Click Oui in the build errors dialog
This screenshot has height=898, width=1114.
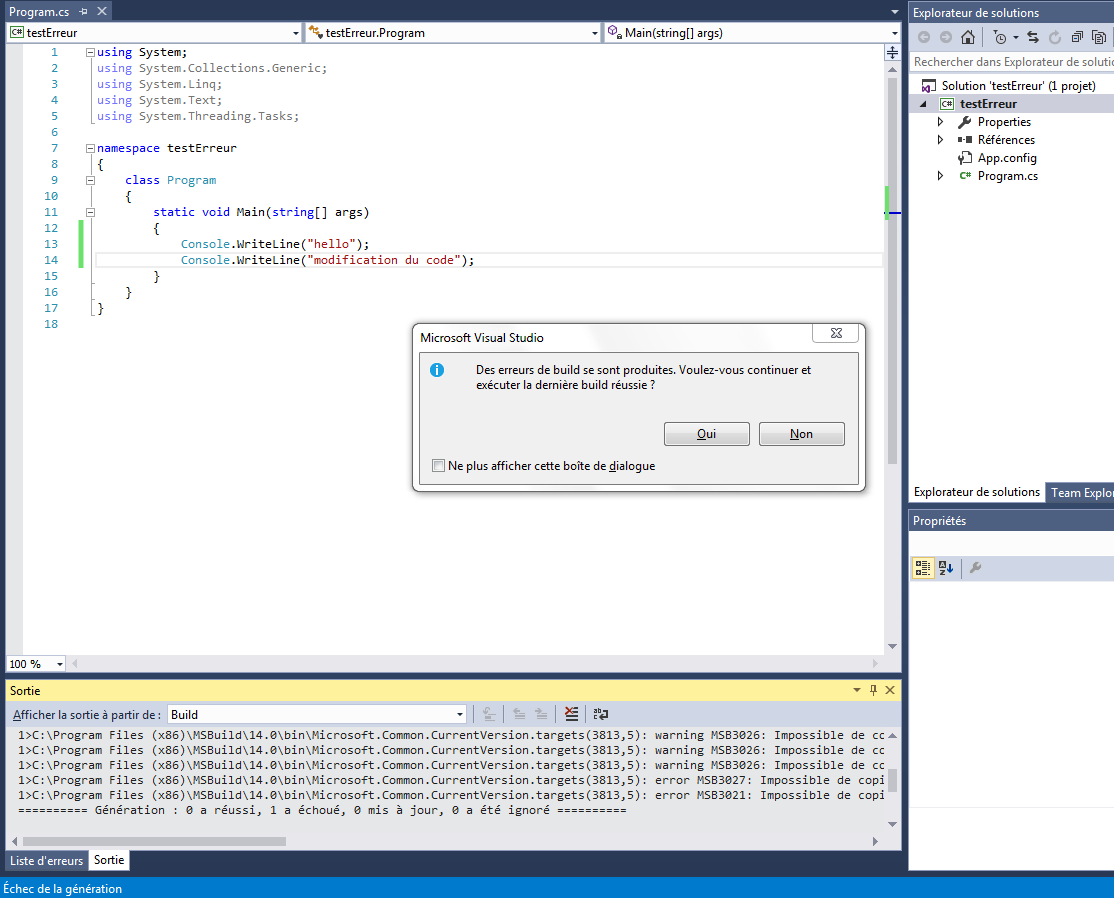pos(706,433)
